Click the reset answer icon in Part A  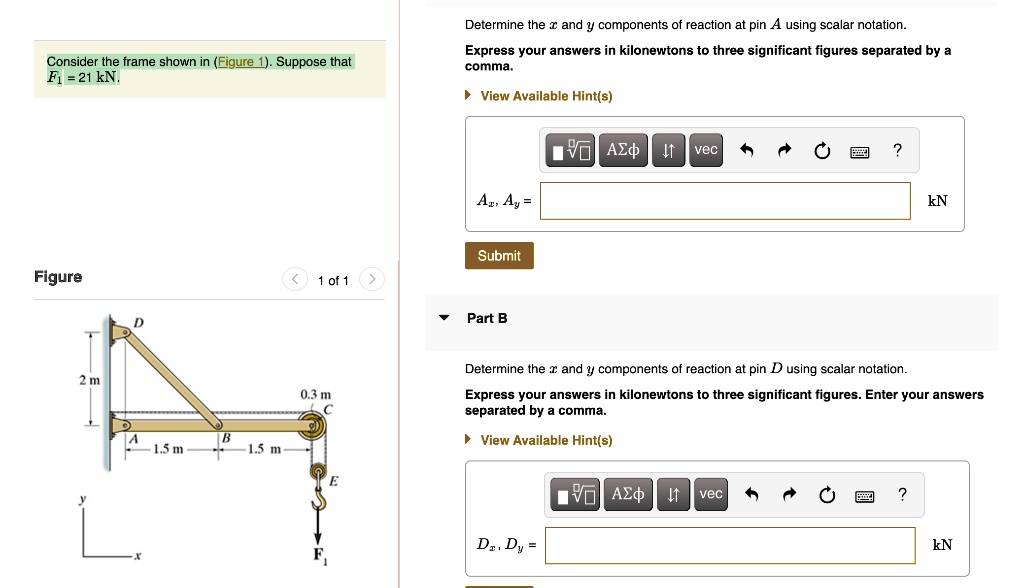click(821, 149)
